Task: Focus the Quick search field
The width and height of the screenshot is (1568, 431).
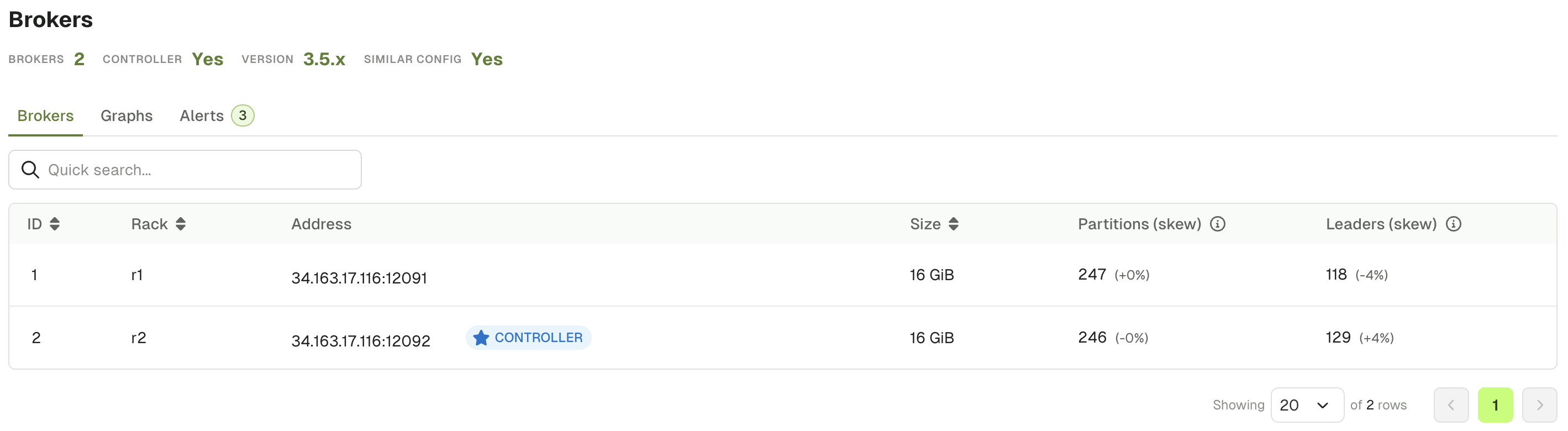Action: 185,170
